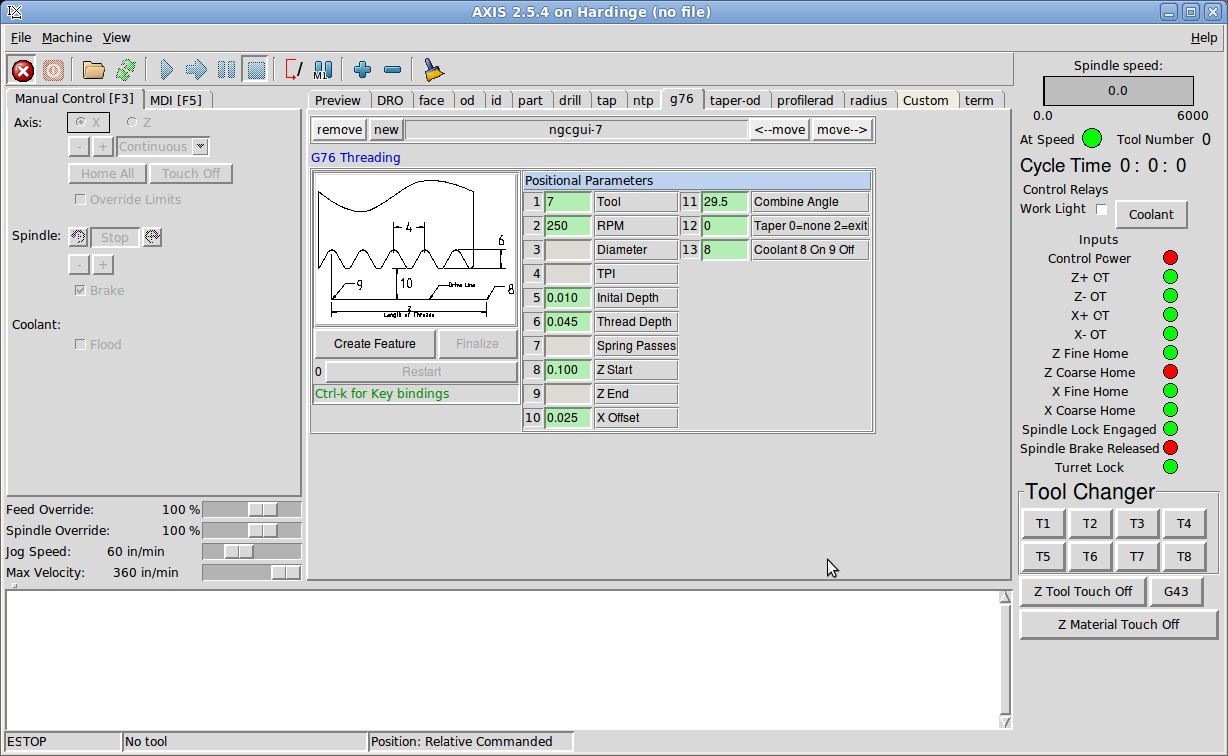The height and width of the screenshot is (756, 1228).
Task: Clear the live plot with broom icon
Action: coord(433,70)
